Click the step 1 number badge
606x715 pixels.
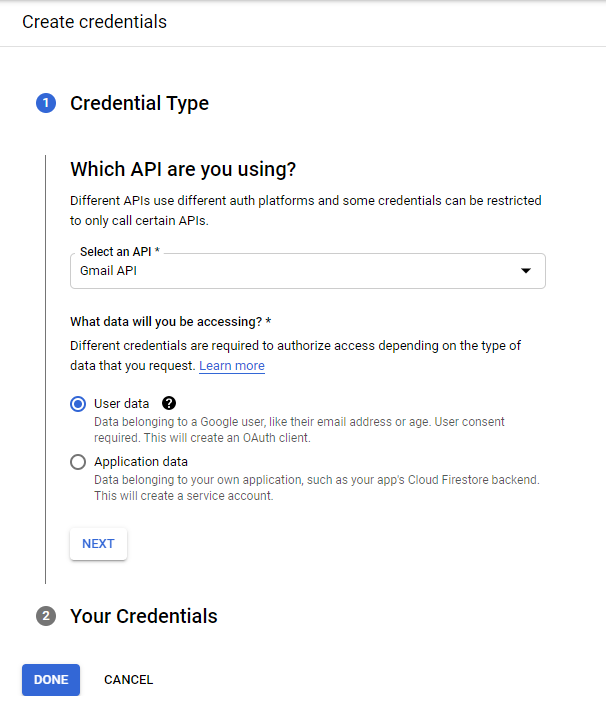point(46,103)
